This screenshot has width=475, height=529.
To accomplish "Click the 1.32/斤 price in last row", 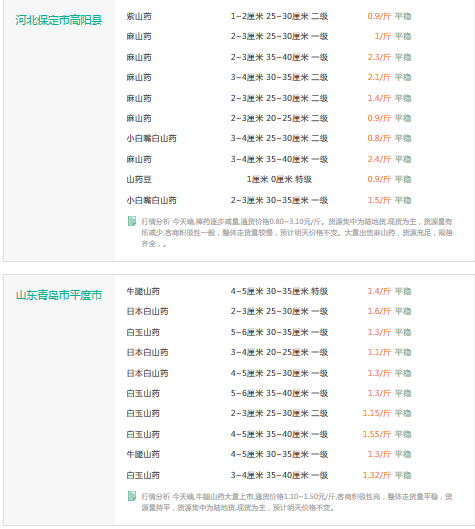I will (x=377, y=475).
